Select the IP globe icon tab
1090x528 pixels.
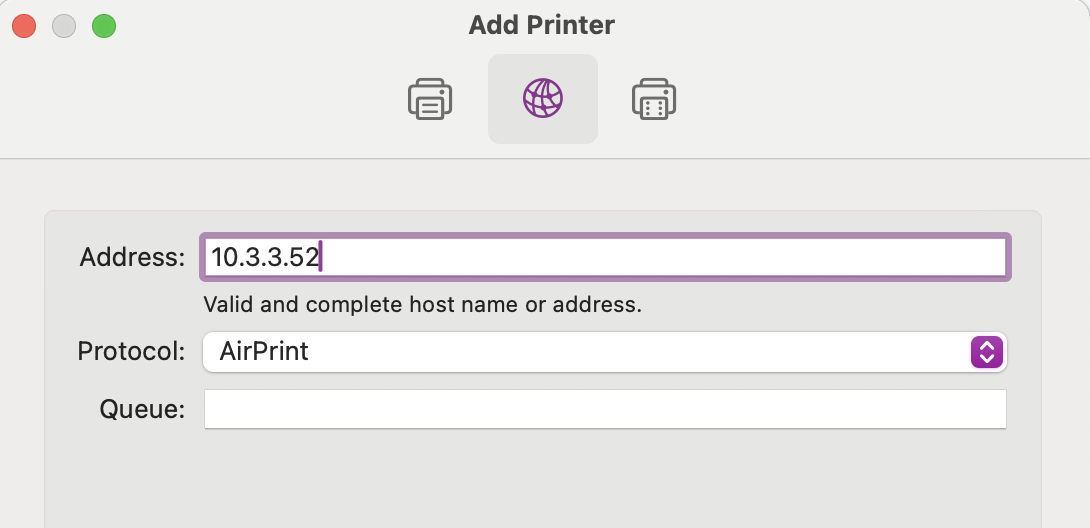[x=543, y=99]
